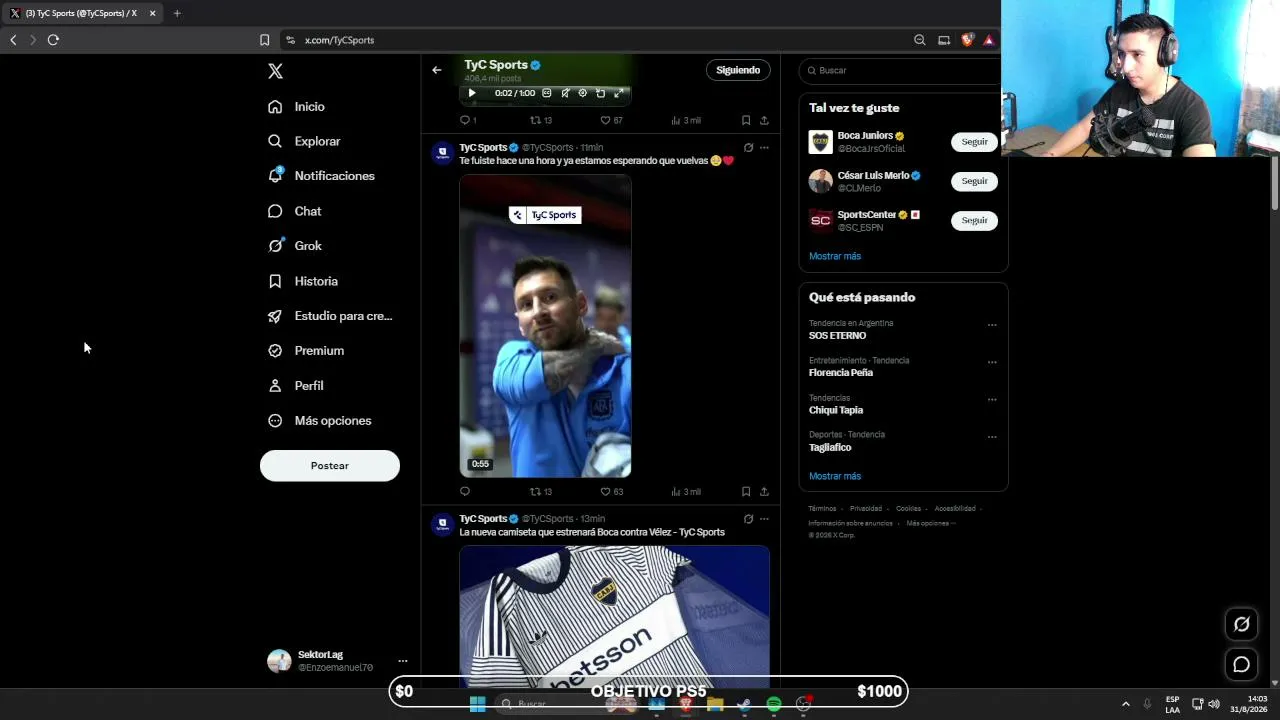Image resolution: width=1280 pixels, height=720 pixels.
Task: Open Steam from the Windows taskbar
Action: click(x=744, y=705)
